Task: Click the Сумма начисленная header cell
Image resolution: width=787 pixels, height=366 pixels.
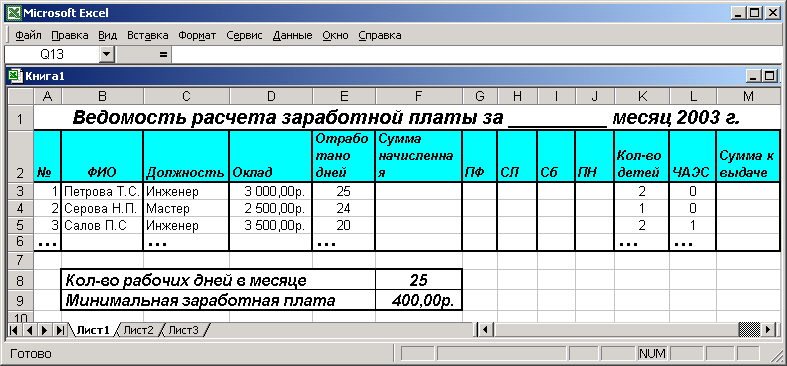Action: 419,156
